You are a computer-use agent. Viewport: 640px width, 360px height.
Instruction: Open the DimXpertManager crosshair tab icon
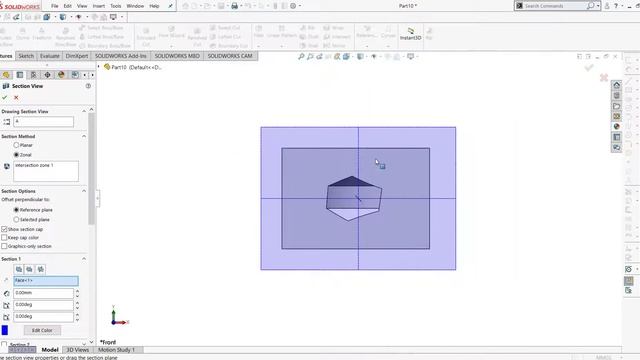[47, 75]
